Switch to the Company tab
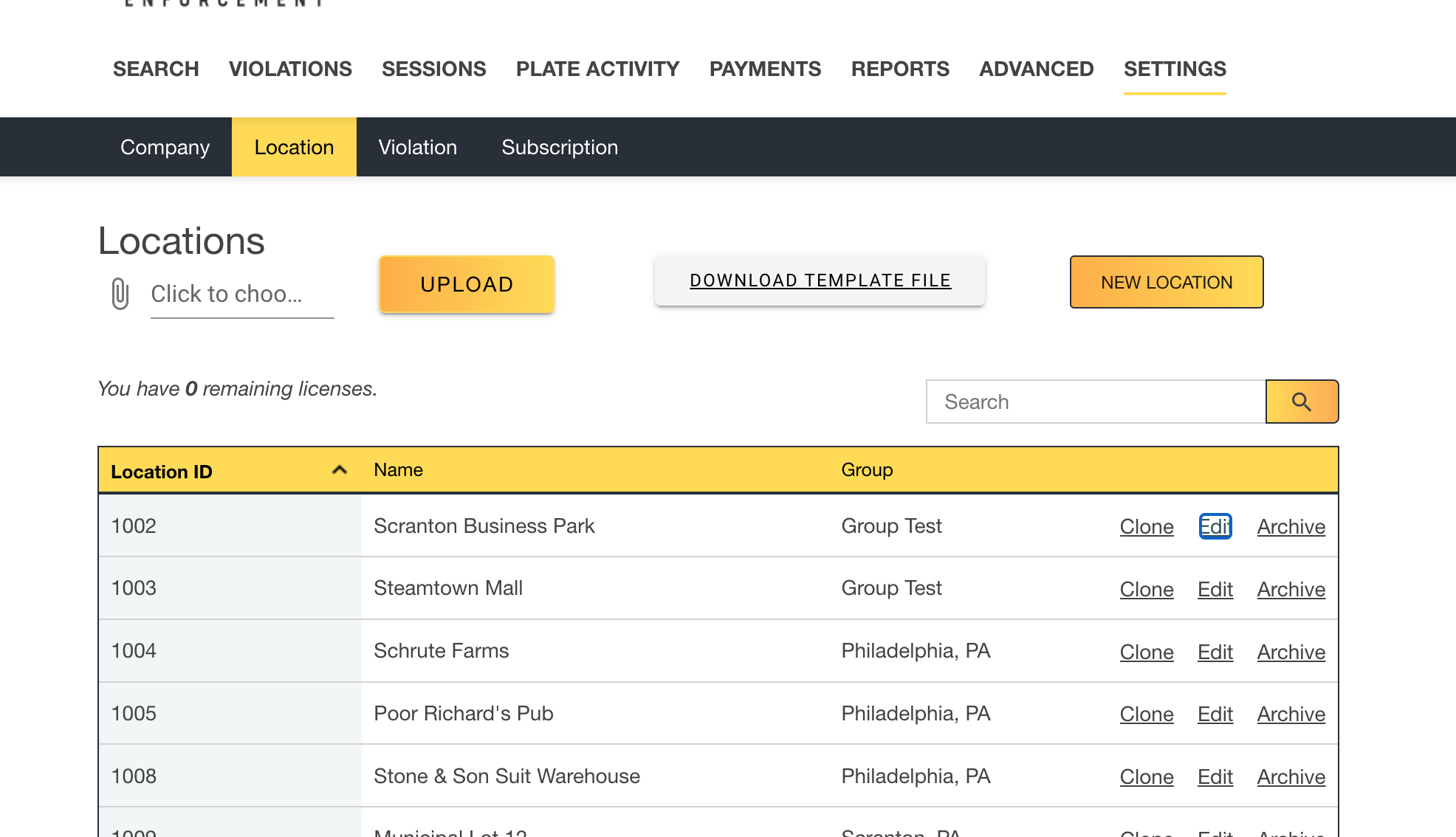1456x837 pixels. point(165,147)
